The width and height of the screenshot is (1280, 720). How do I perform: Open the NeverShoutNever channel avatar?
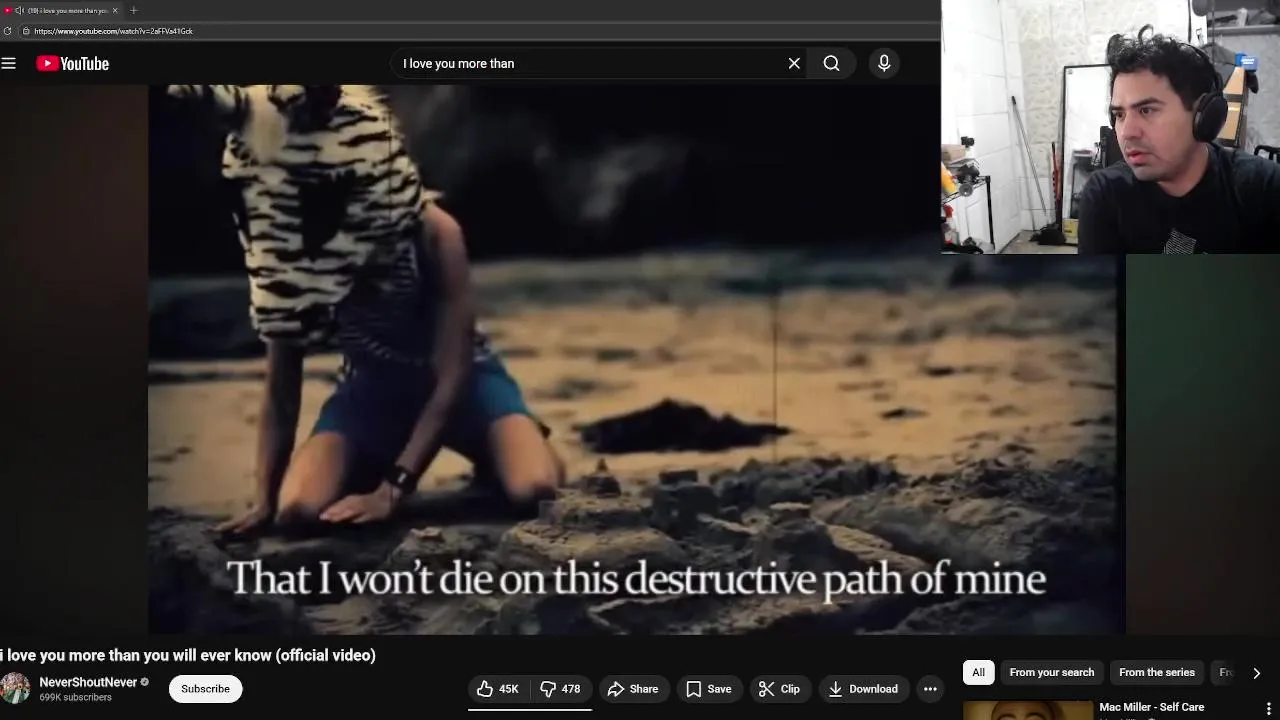15,688
